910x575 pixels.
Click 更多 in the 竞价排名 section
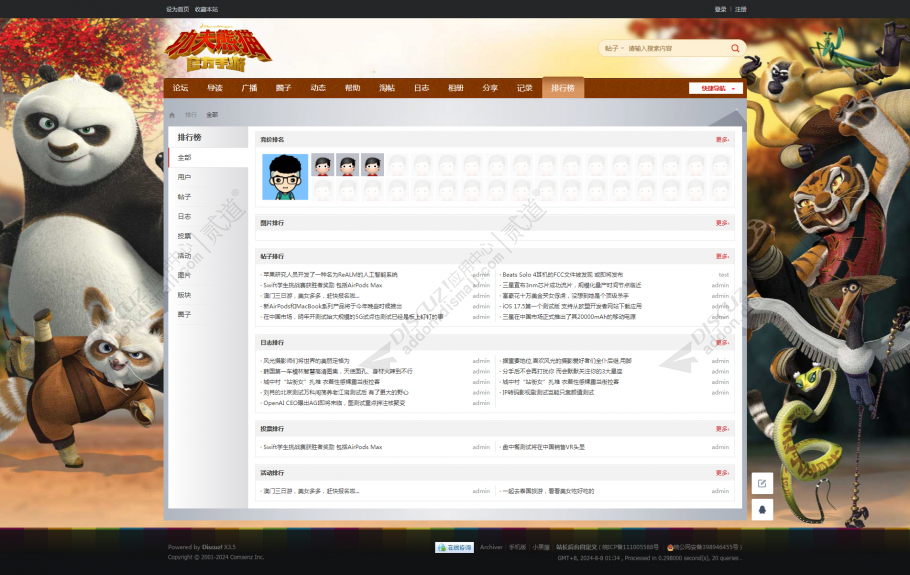pos(722,140)
